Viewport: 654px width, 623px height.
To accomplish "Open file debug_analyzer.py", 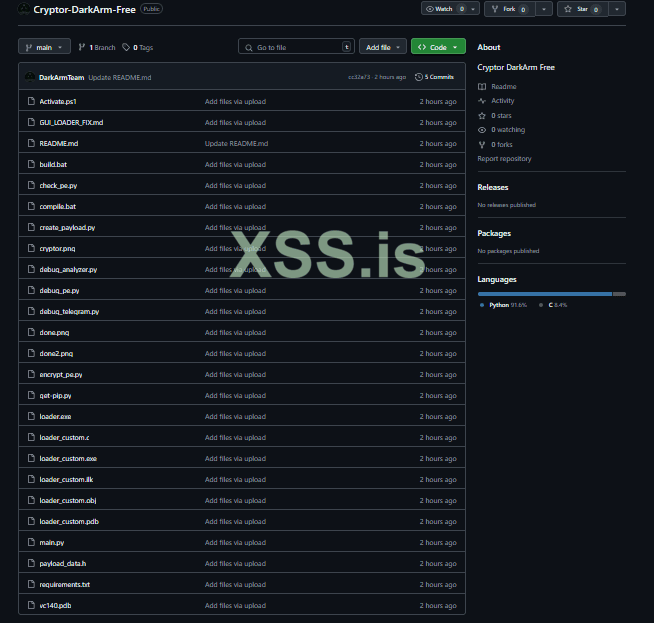I will pos(68,270).
